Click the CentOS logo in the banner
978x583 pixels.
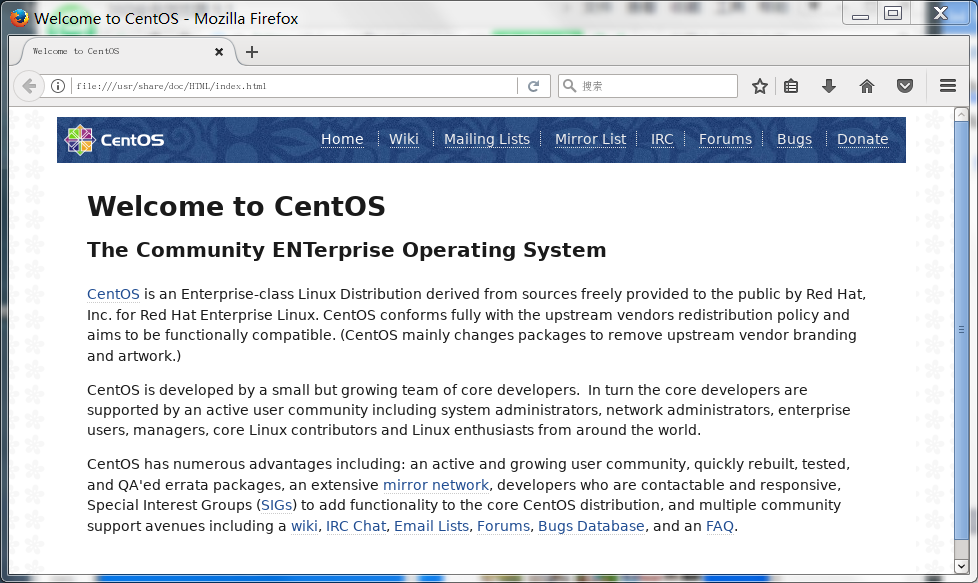coord(114,140)
